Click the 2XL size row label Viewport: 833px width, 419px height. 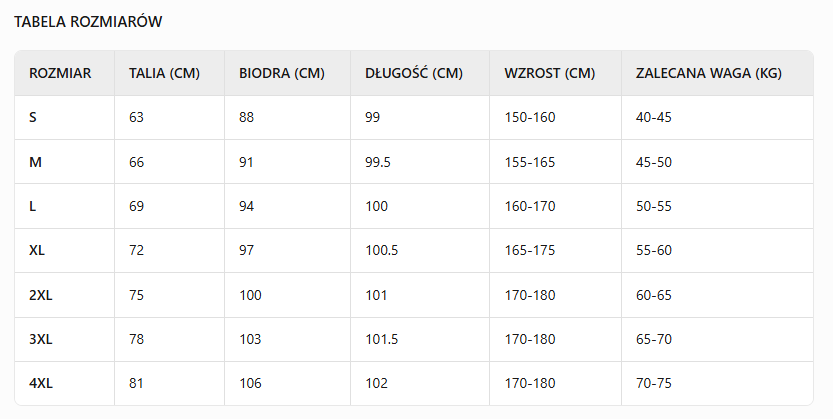coord(41,295)
